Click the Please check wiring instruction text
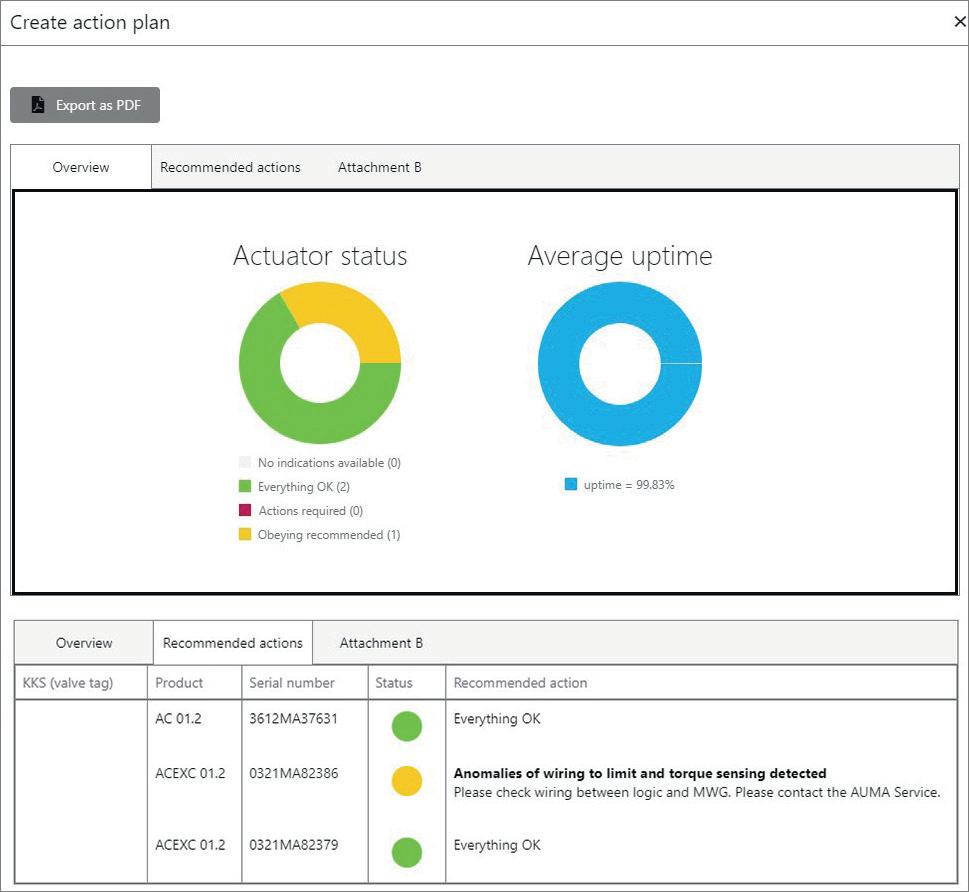 click(697, 792)
